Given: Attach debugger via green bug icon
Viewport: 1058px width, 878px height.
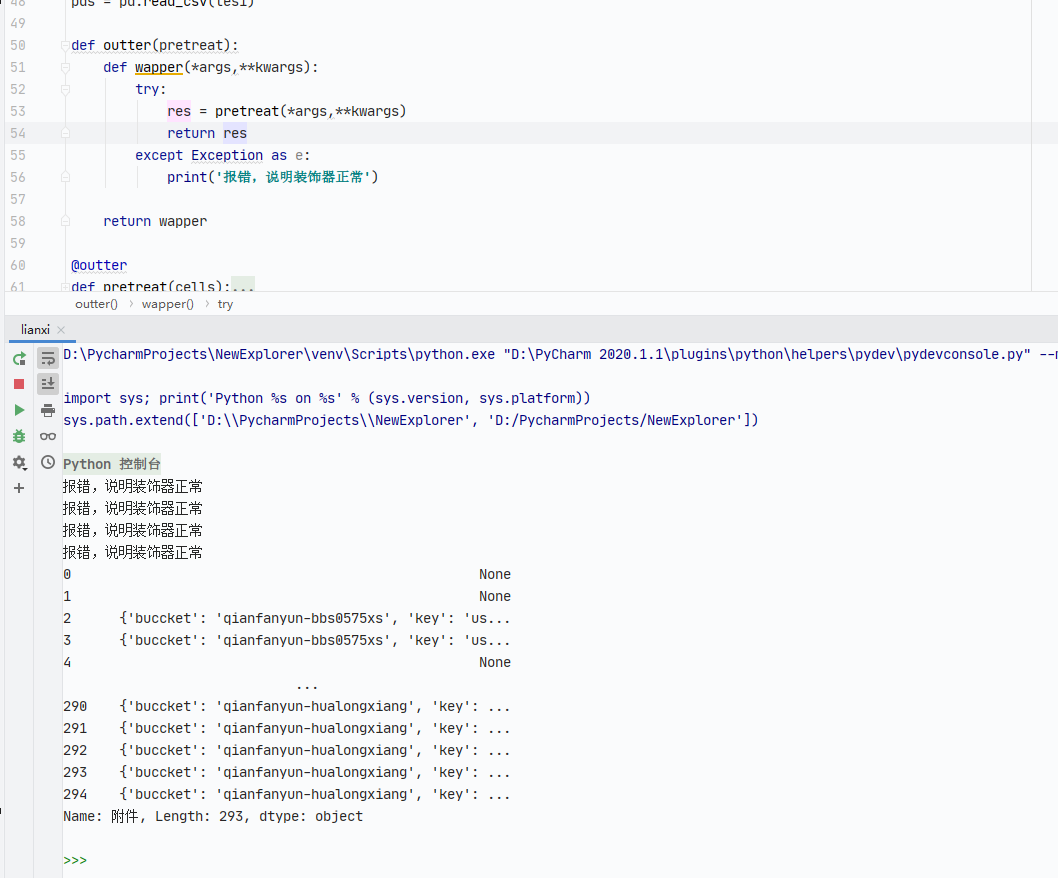Looking at the screenshot, I should tap(19, 436).
